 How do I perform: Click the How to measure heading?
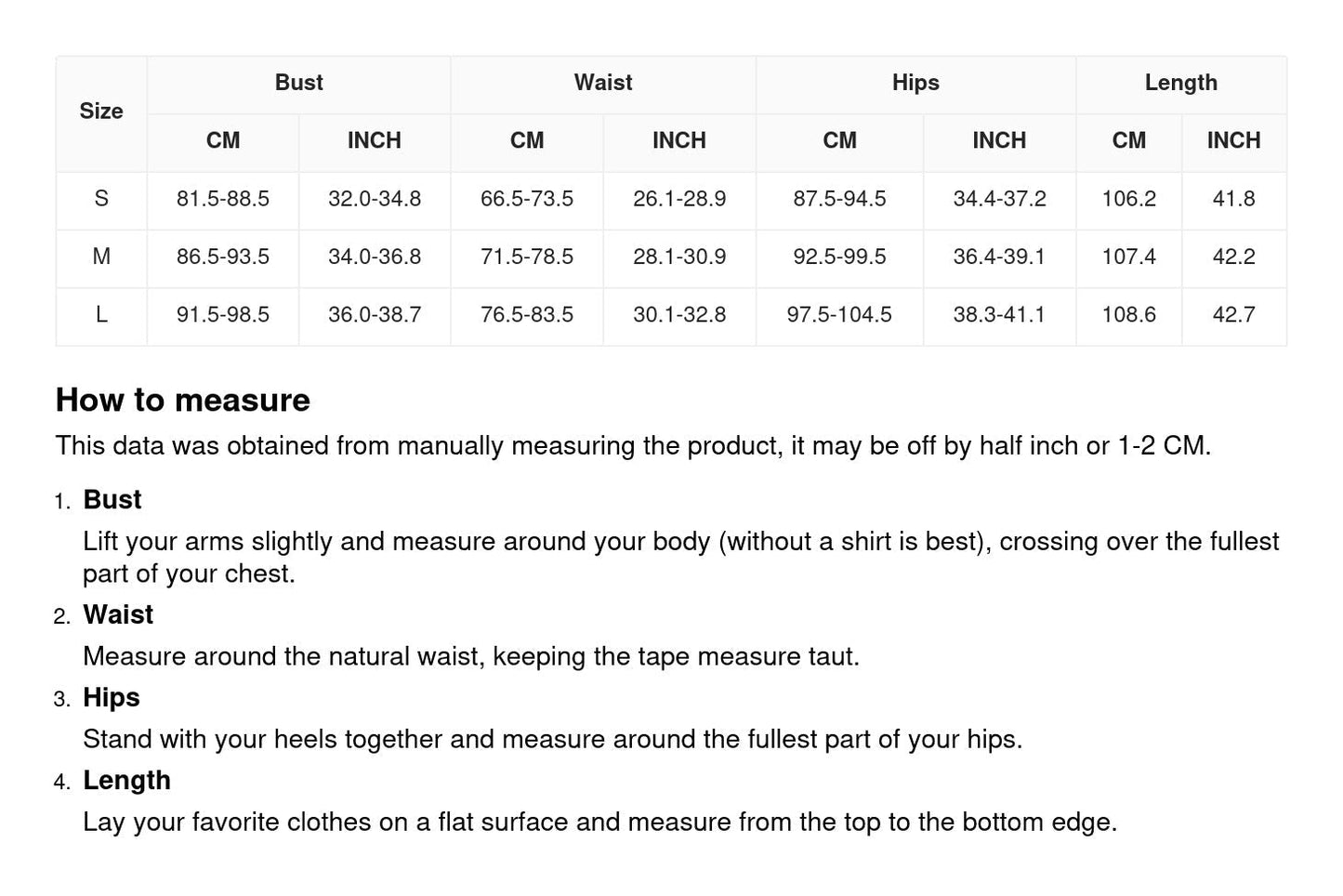point(183,401)
